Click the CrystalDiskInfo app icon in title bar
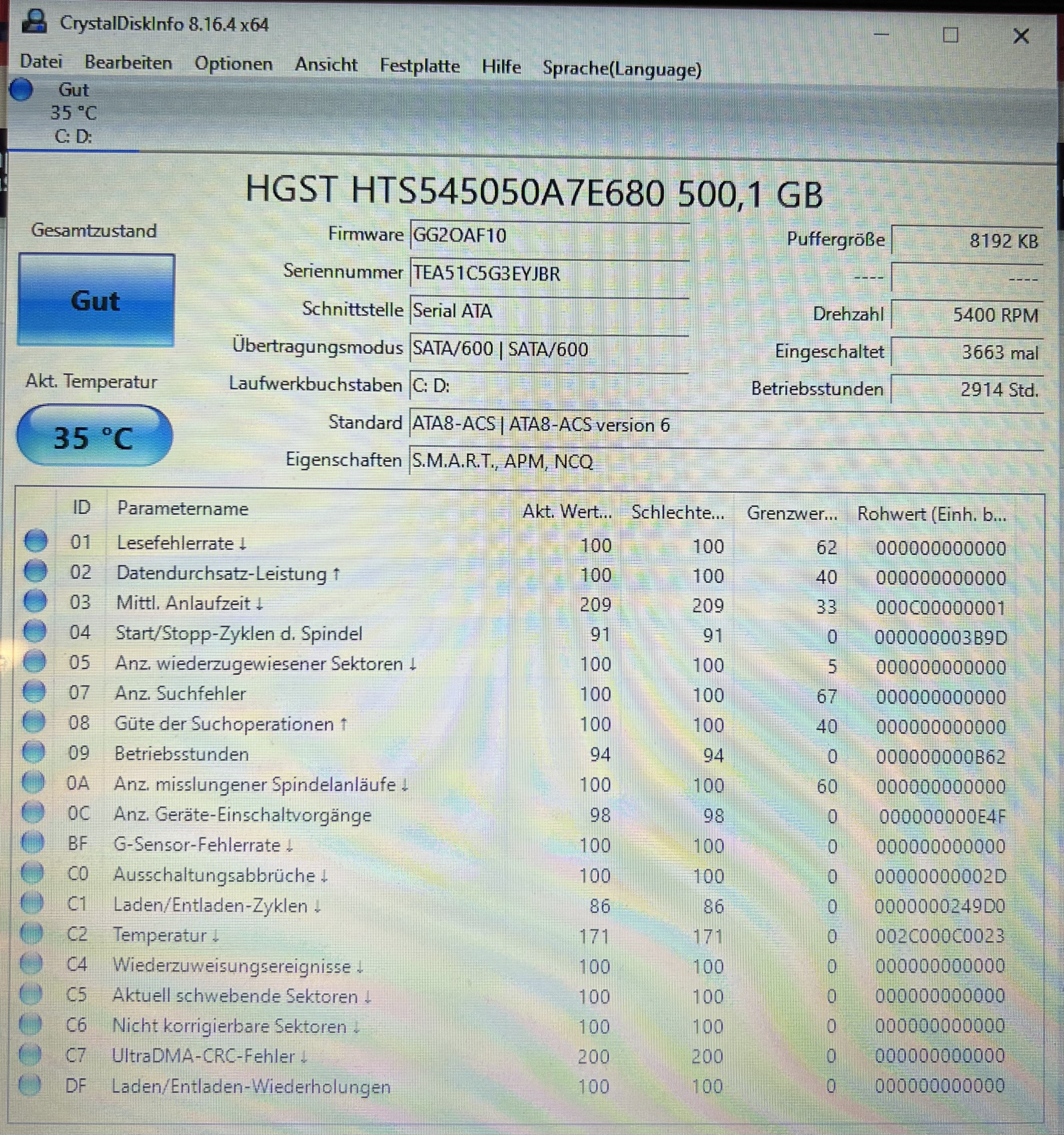1064x1135 pixels. [35, 22]
